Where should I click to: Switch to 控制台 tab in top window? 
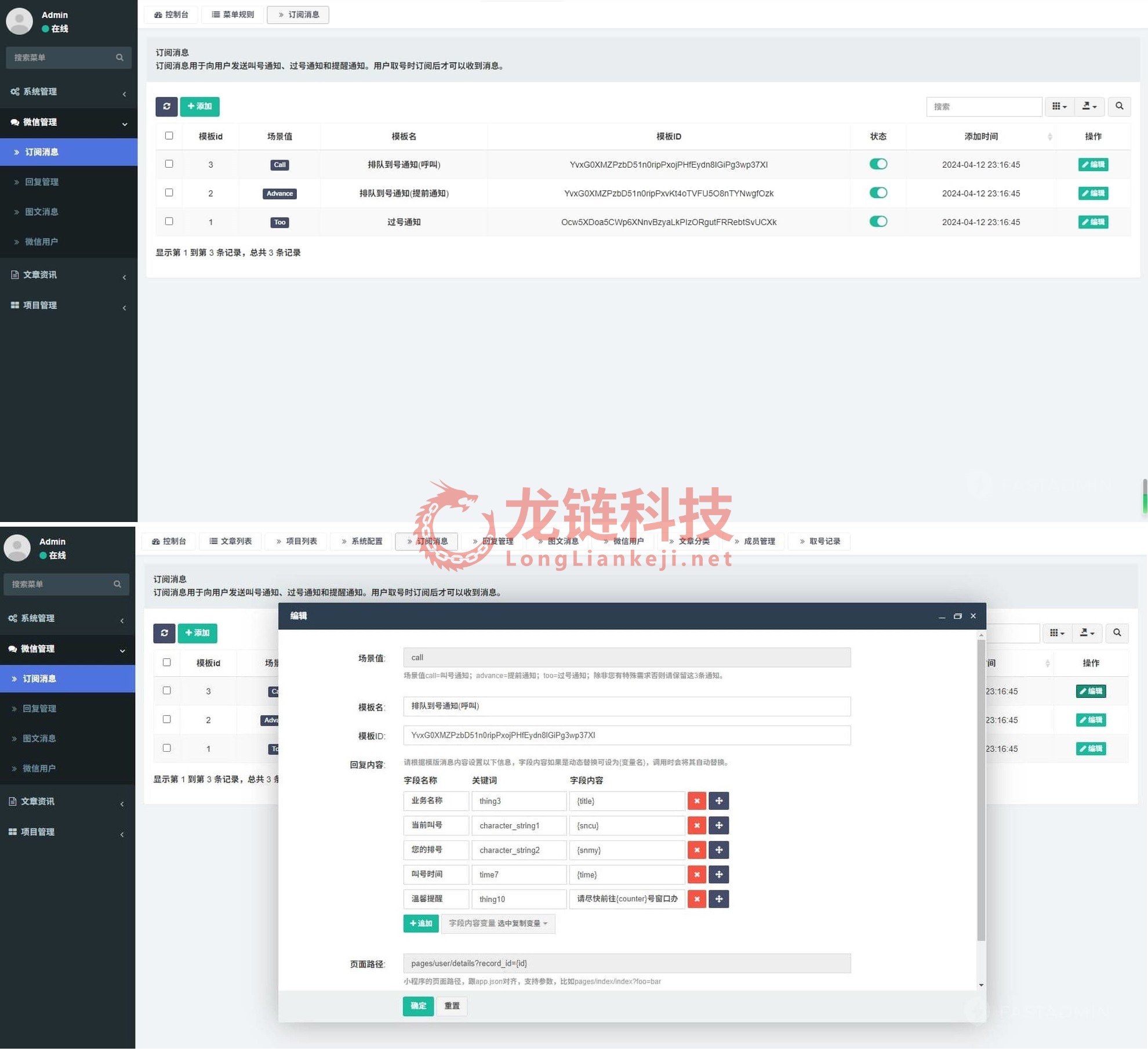171,15
